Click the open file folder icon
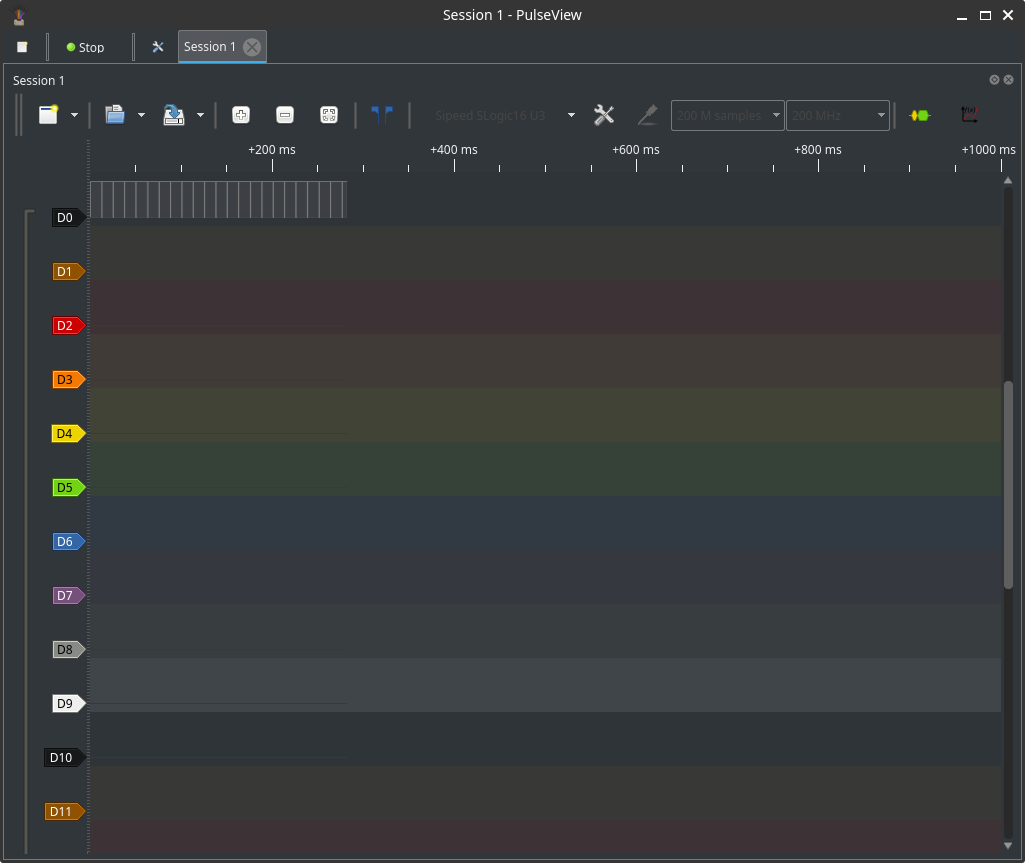1025x863 pixels. pos(115,115)
